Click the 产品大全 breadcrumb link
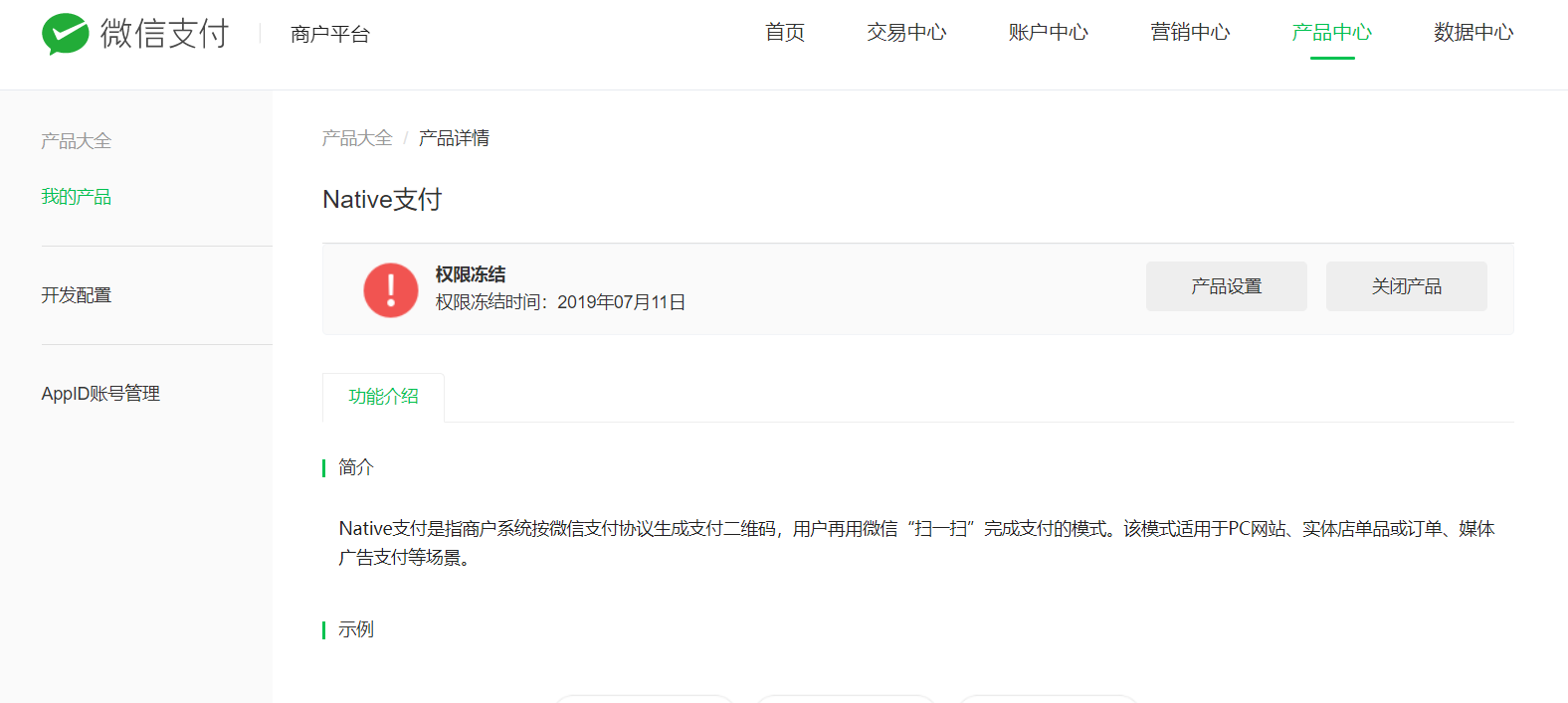 click(x=357, y=138)
